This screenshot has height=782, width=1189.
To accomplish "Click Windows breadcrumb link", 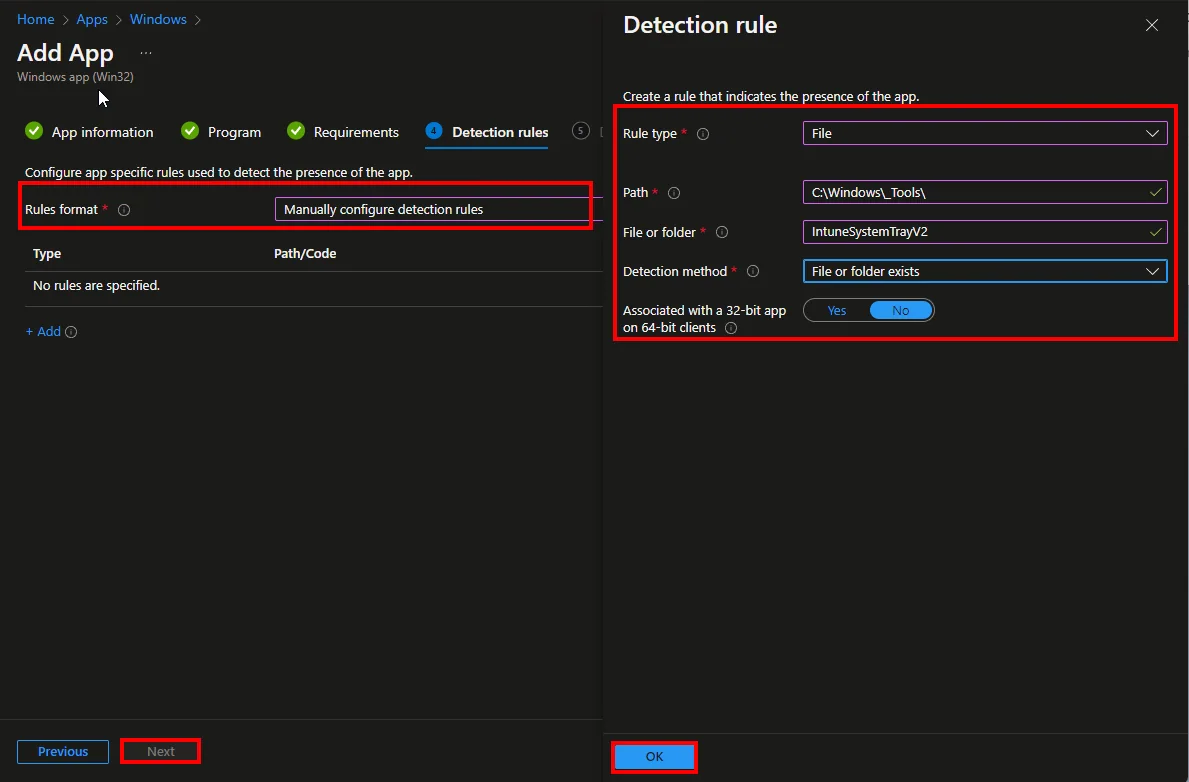I will [x=158, y=19].
